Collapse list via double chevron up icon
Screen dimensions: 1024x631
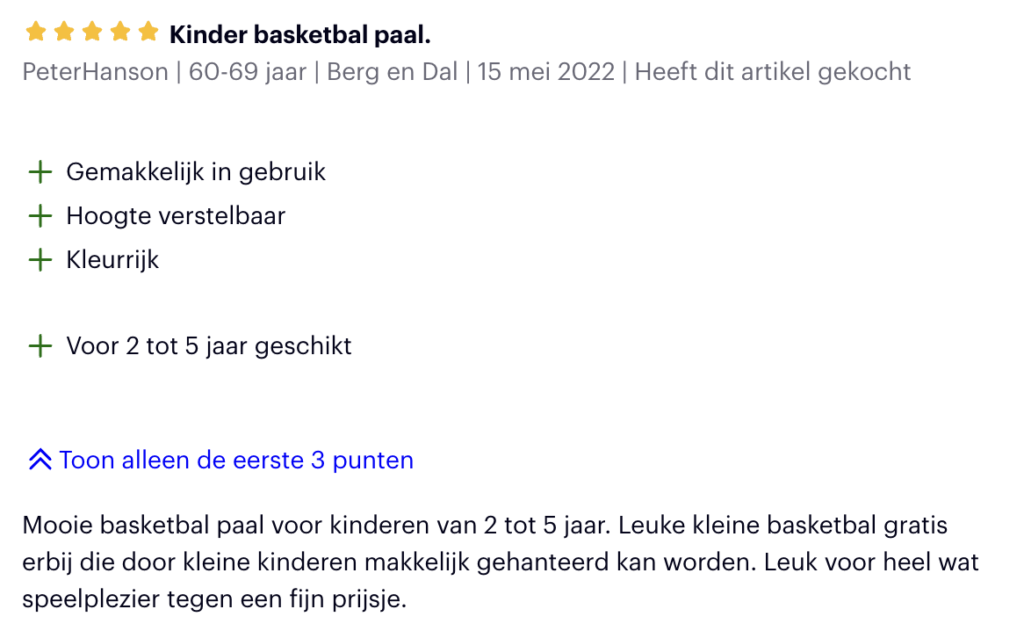pyautogui.click(x=40, y=460)
